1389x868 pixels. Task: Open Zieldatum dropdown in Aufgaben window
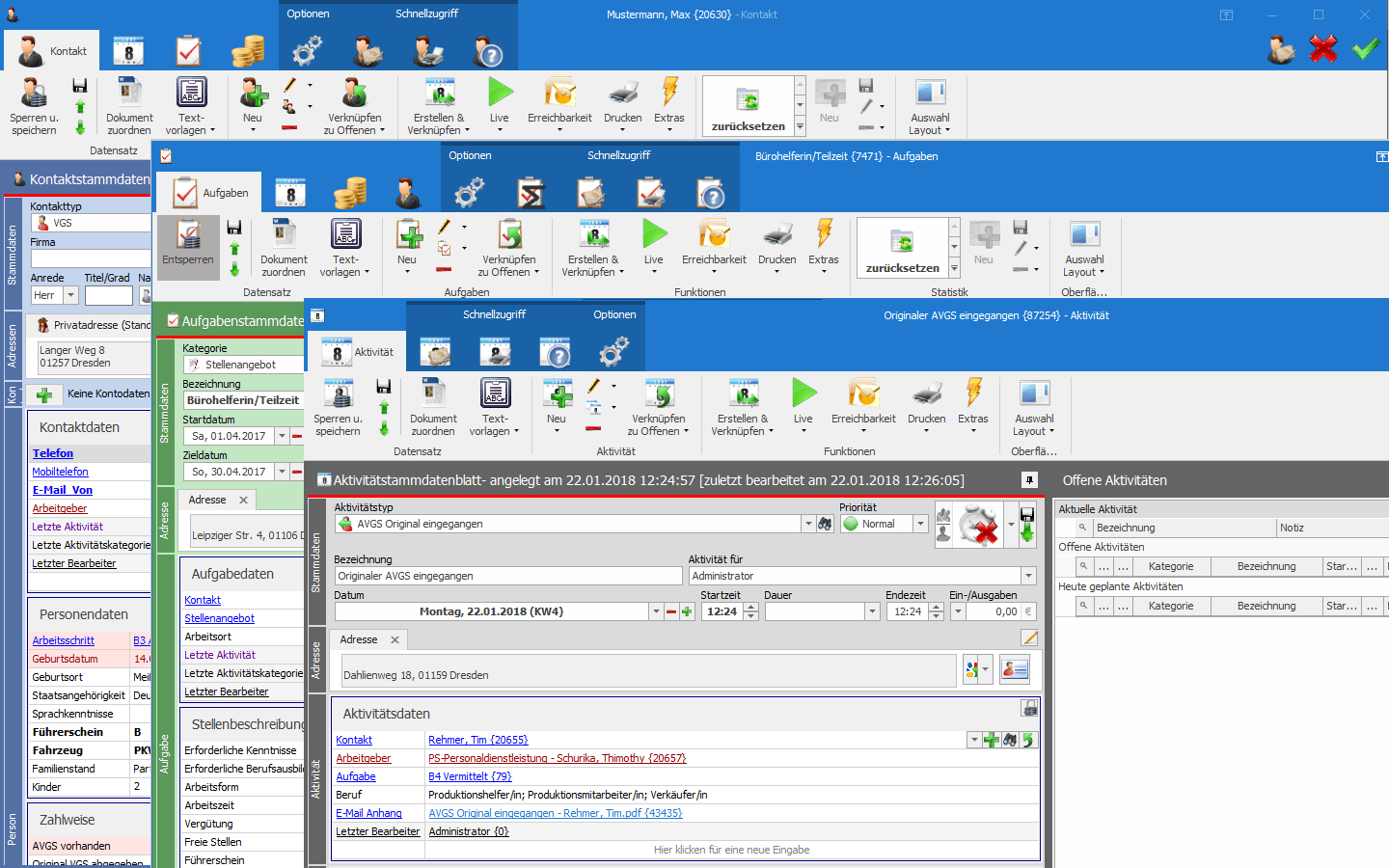282,472
